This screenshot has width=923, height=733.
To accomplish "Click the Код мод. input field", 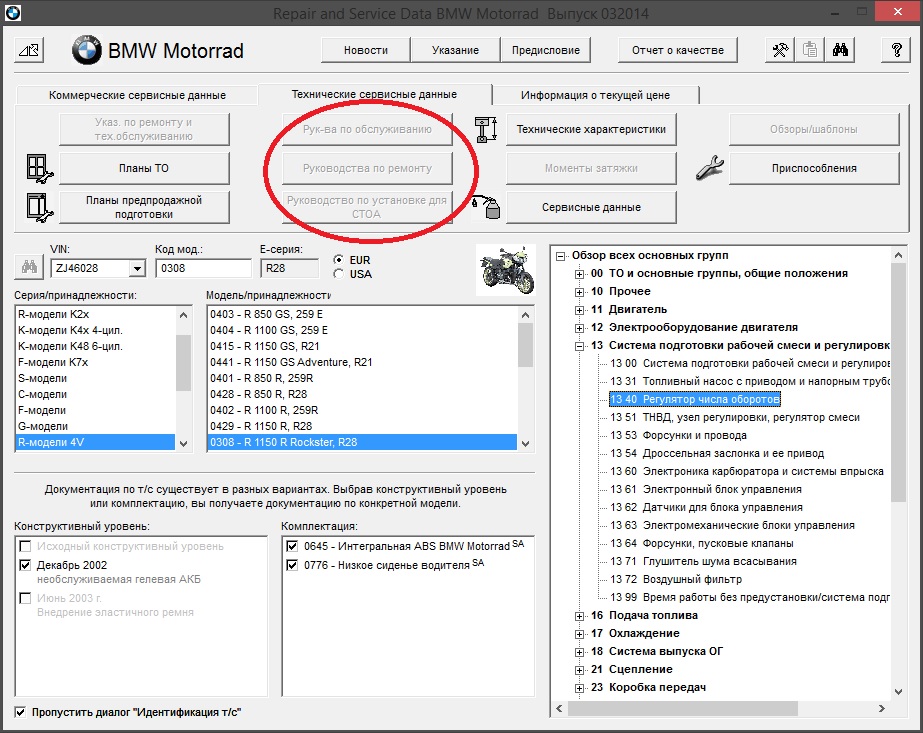I will pos(203,268).
